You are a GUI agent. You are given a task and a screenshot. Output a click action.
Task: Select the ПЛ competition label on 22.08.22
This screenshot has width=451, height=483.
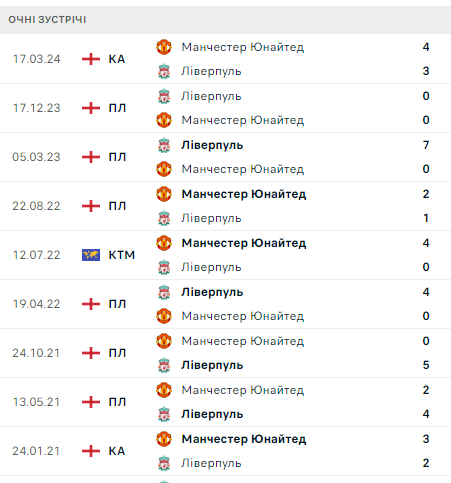117,206
